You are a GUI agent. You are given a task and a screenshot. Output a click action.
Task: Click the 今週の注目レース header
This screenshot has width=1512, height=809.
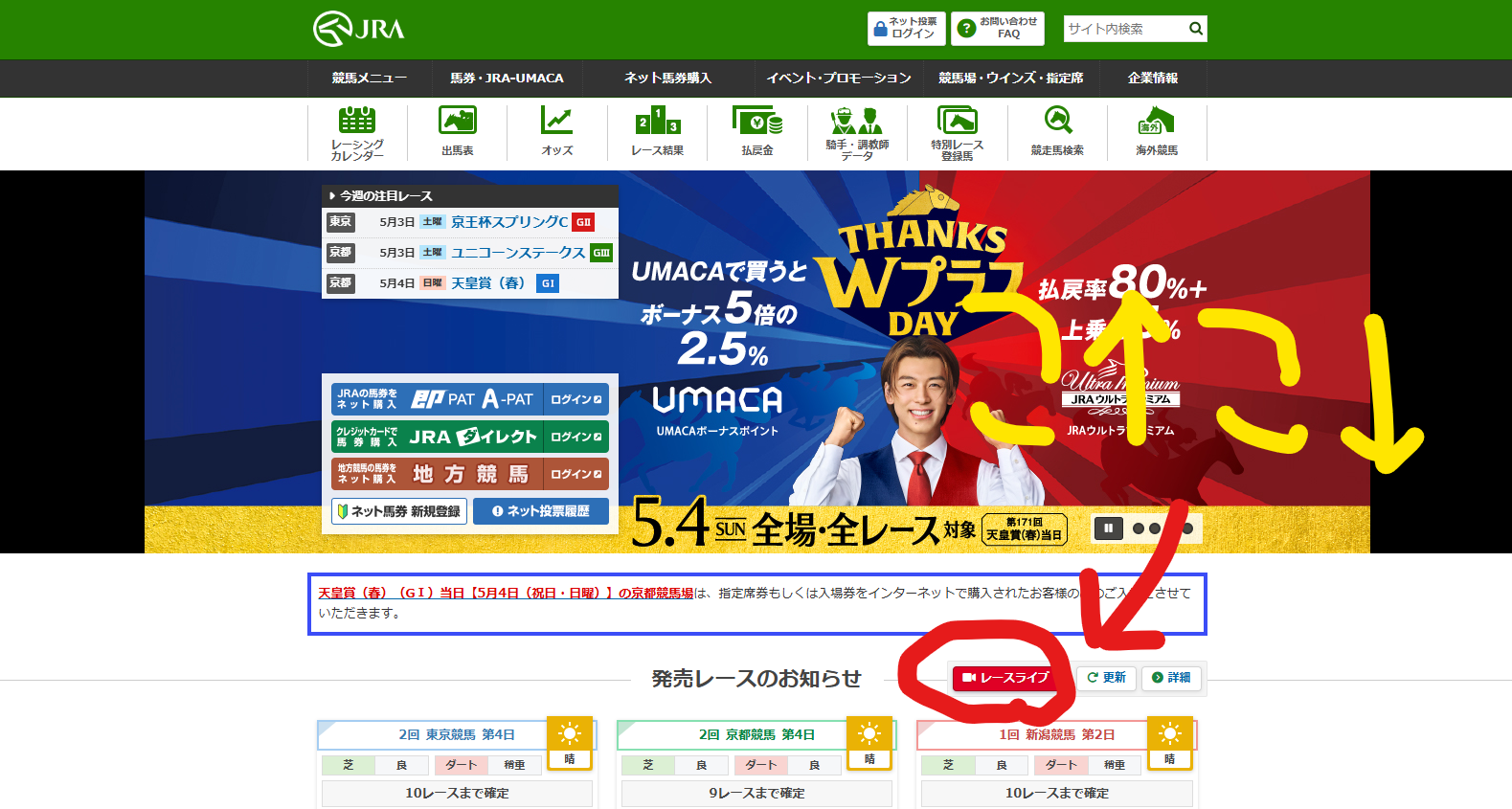point(470,195)
